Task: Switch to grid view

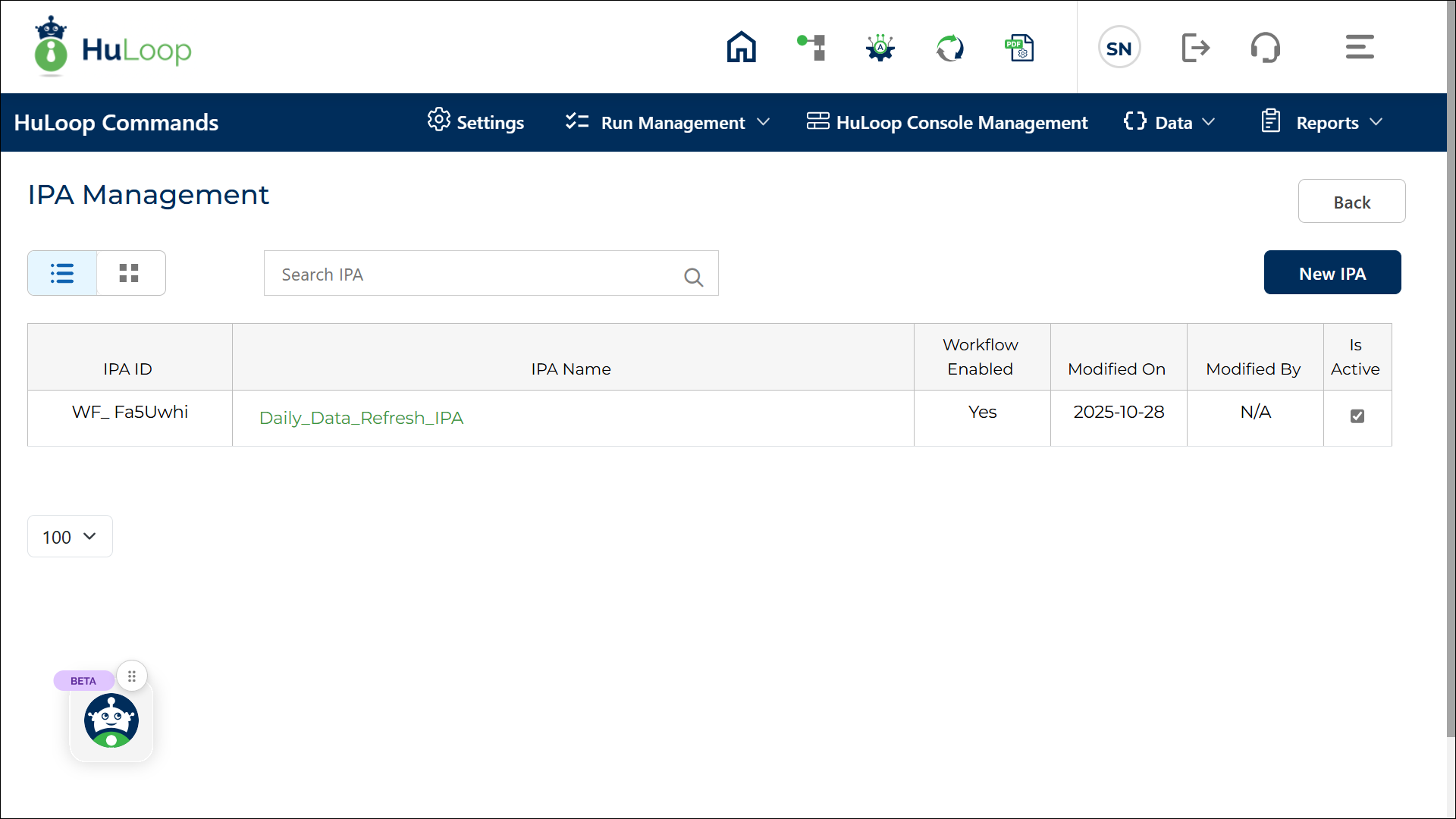Action: (130, 273)
